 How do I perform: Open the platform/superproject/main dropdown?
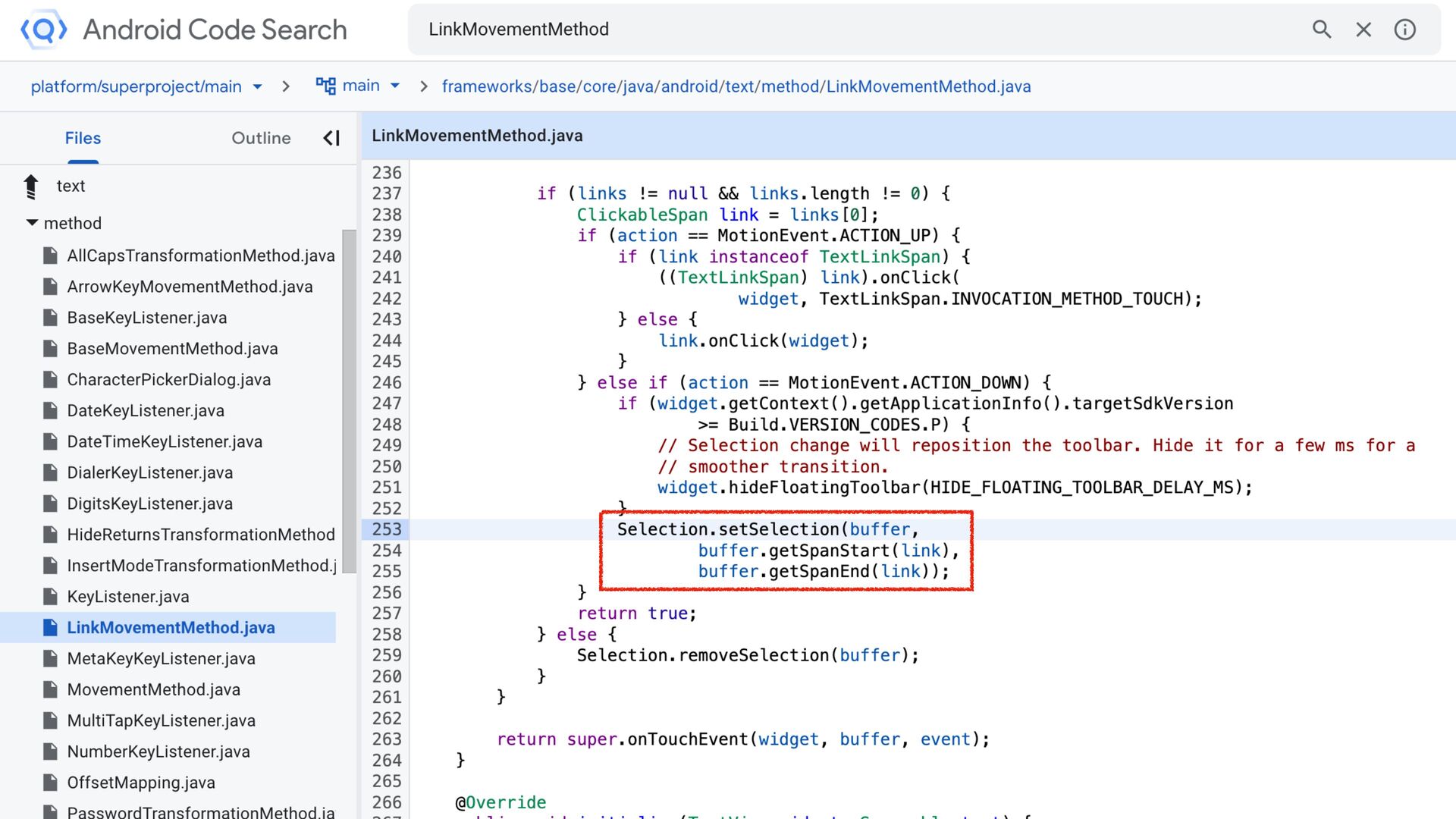coord(257,86)
